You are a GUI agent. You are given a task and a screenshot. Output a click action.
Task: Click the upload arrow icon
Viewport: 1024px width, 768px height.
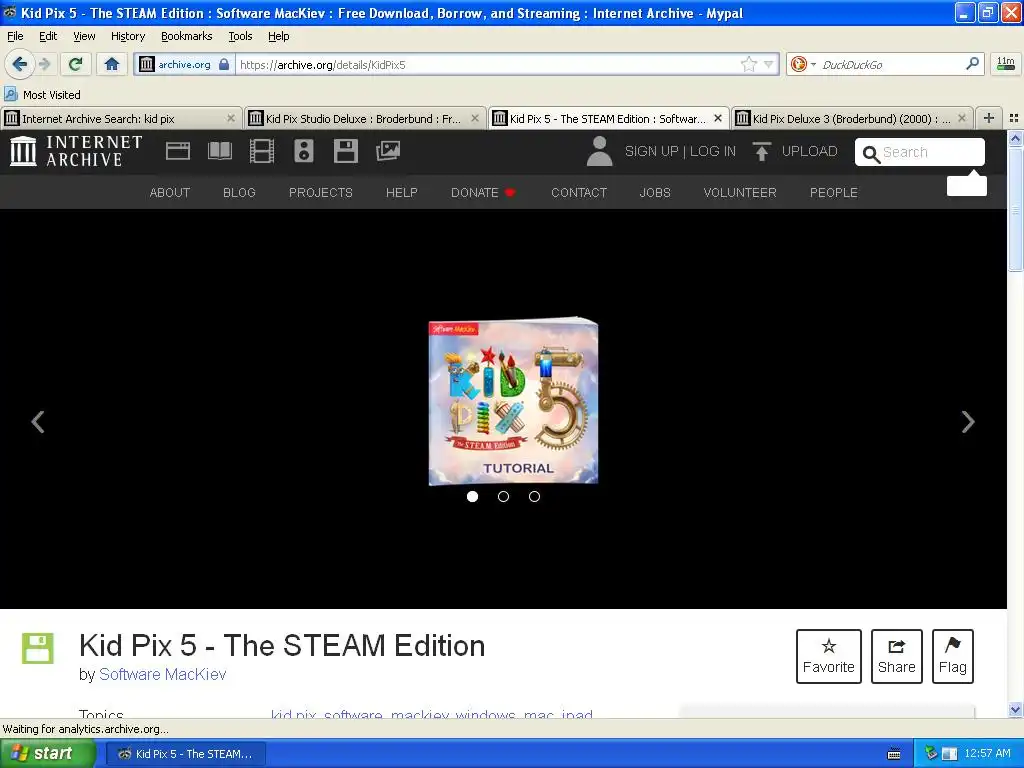(x=761, y=152)
